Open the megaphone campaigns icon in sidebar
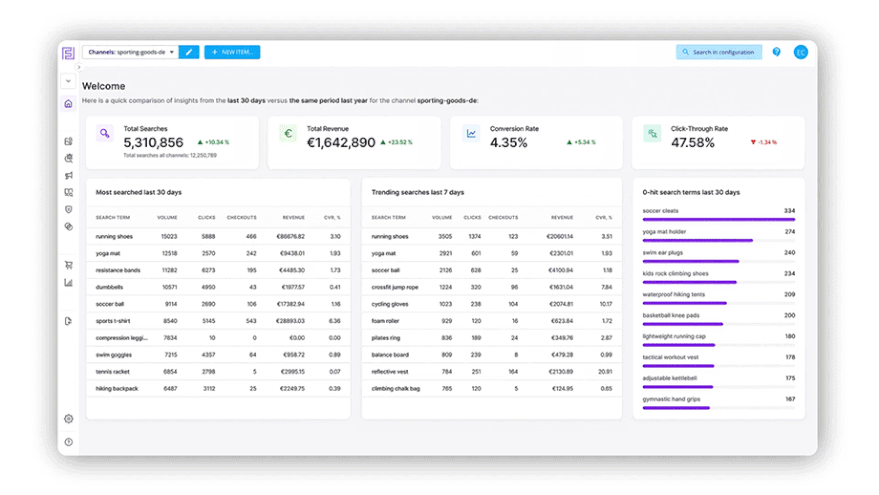 68,175
